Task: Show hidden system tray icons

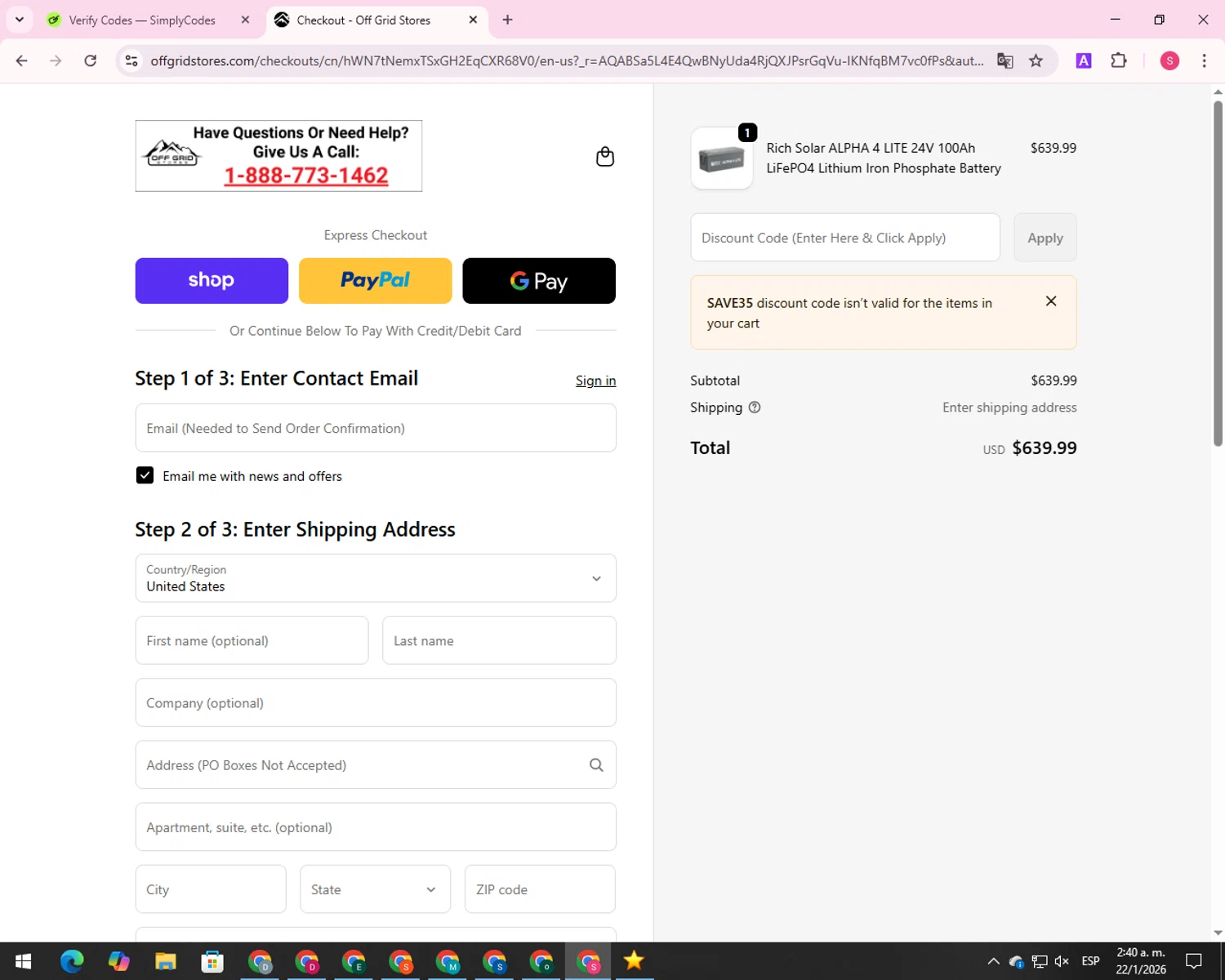Action: click(993, 961)
